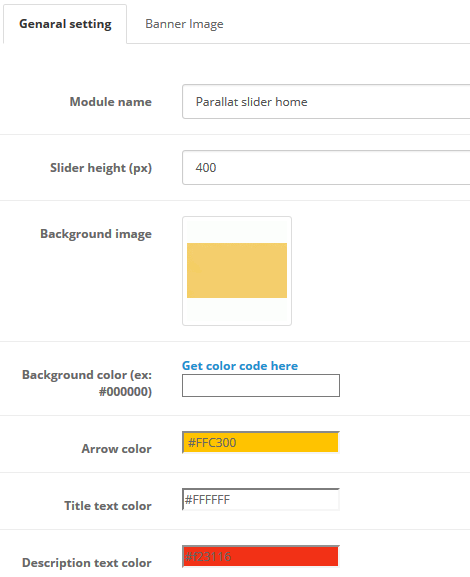This screenshot has height=577, width=470.
Task: Click the Module name label
Action: click(x=111, y=102)
